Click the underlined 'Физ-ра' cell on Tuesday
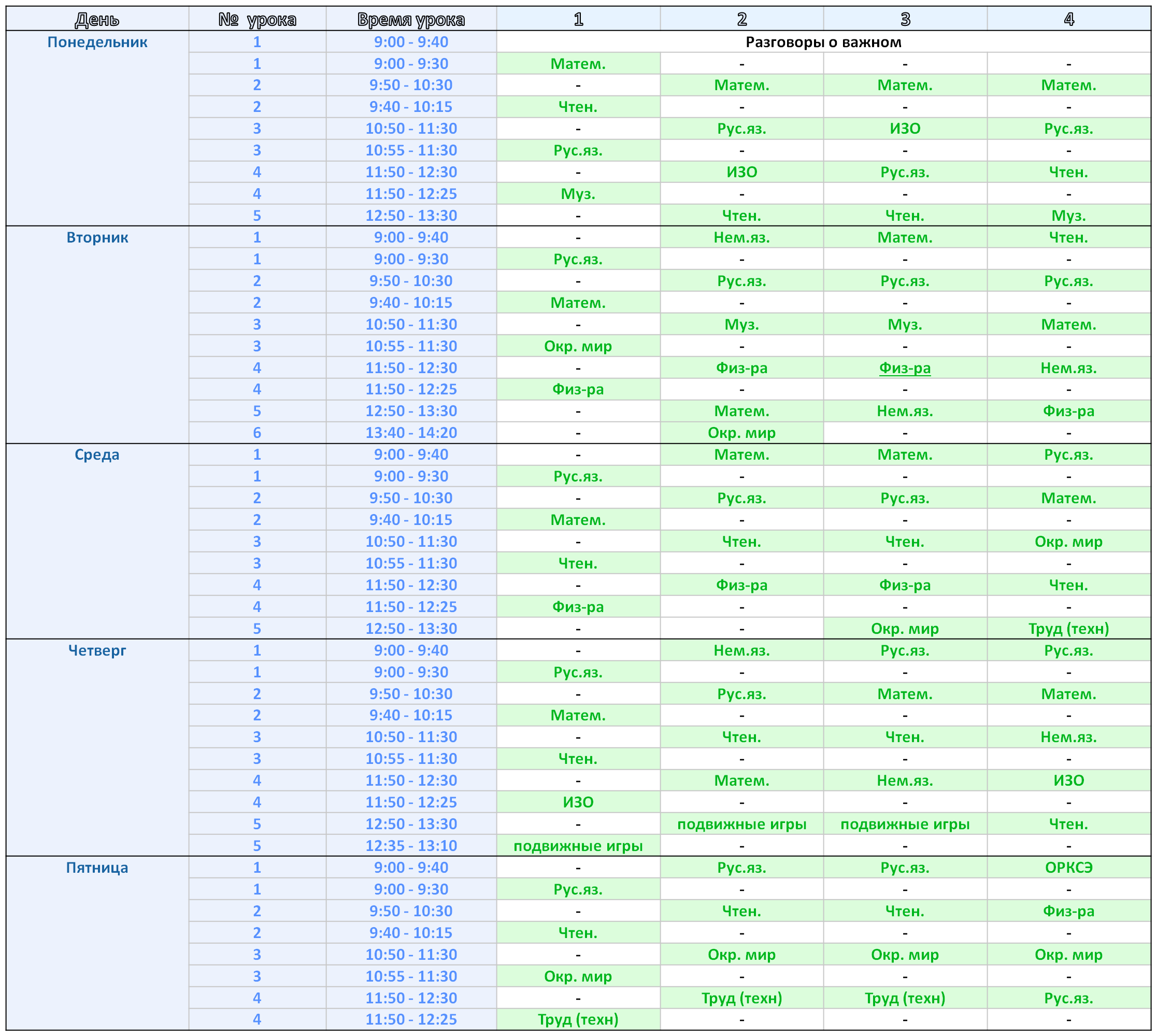Image resolution: width=1157 pixels, height=1036 pixels. [905, 368]
